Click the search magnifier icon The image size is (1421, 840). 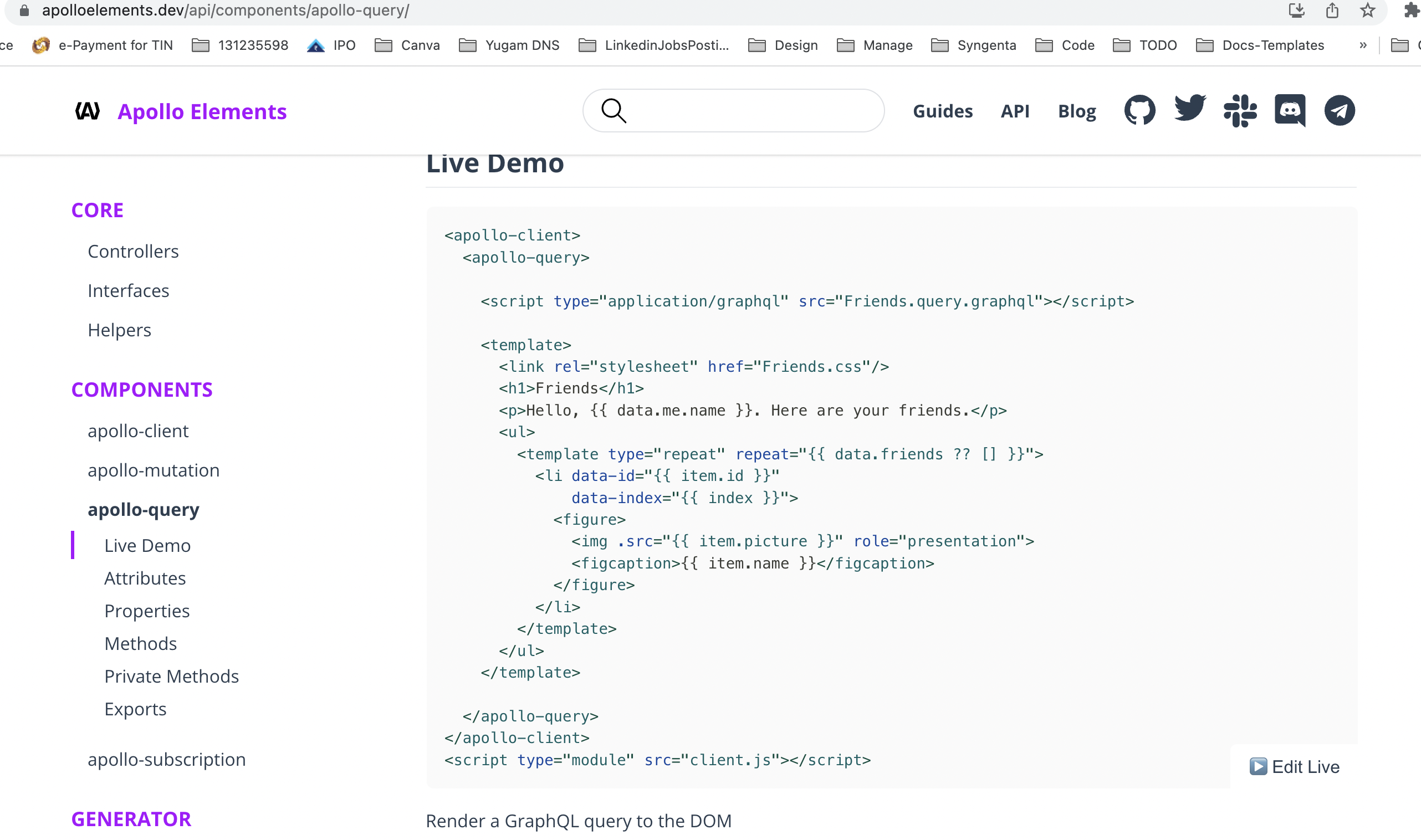tap(613, 110)
